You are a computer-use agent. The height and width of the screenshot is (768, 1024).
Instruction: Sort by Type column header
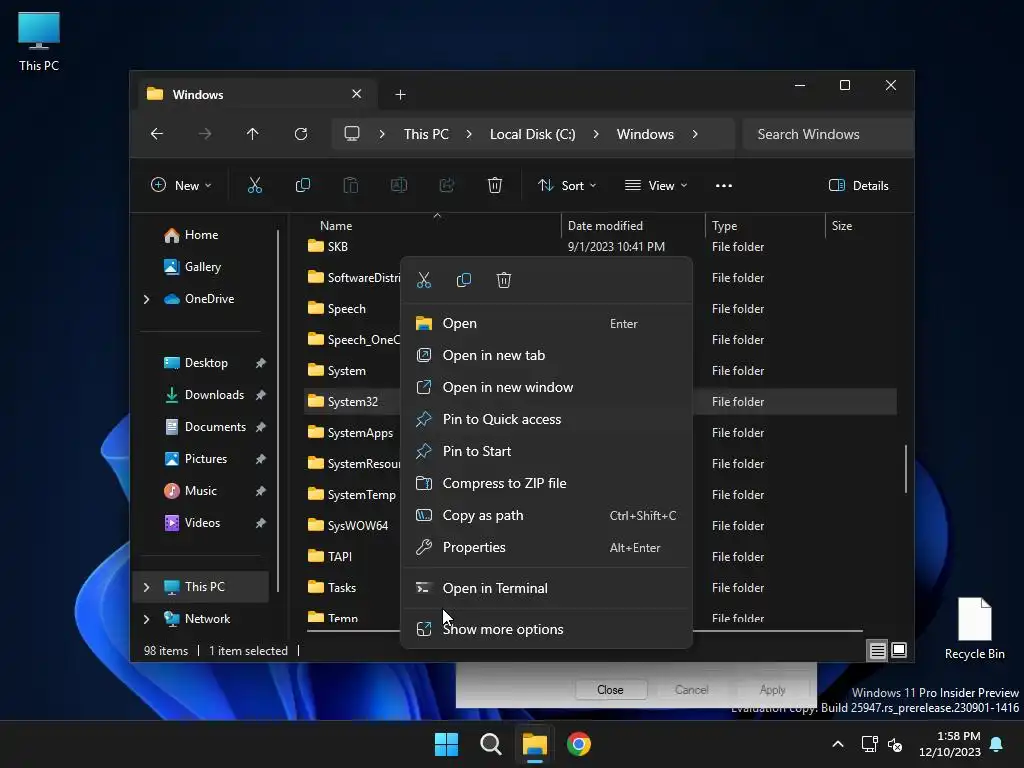[x=724, y=226]
